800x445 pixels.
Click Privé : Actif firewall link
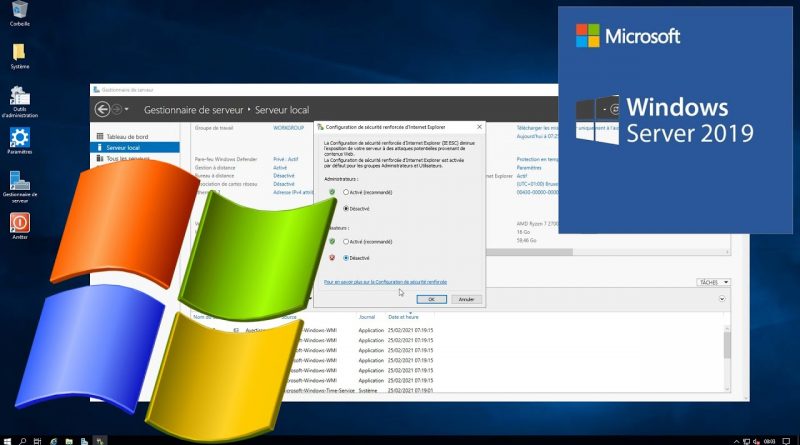click(286, 159)
